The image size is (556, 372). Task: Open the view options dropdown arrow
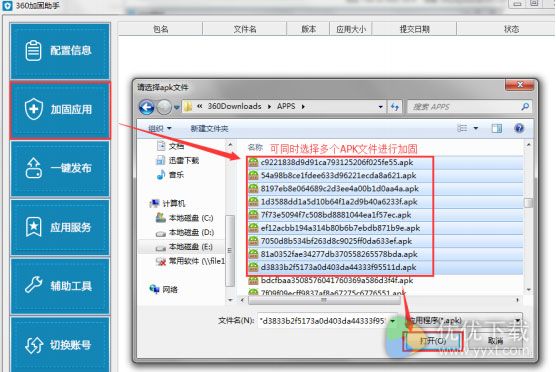click(x=476, y=128)
